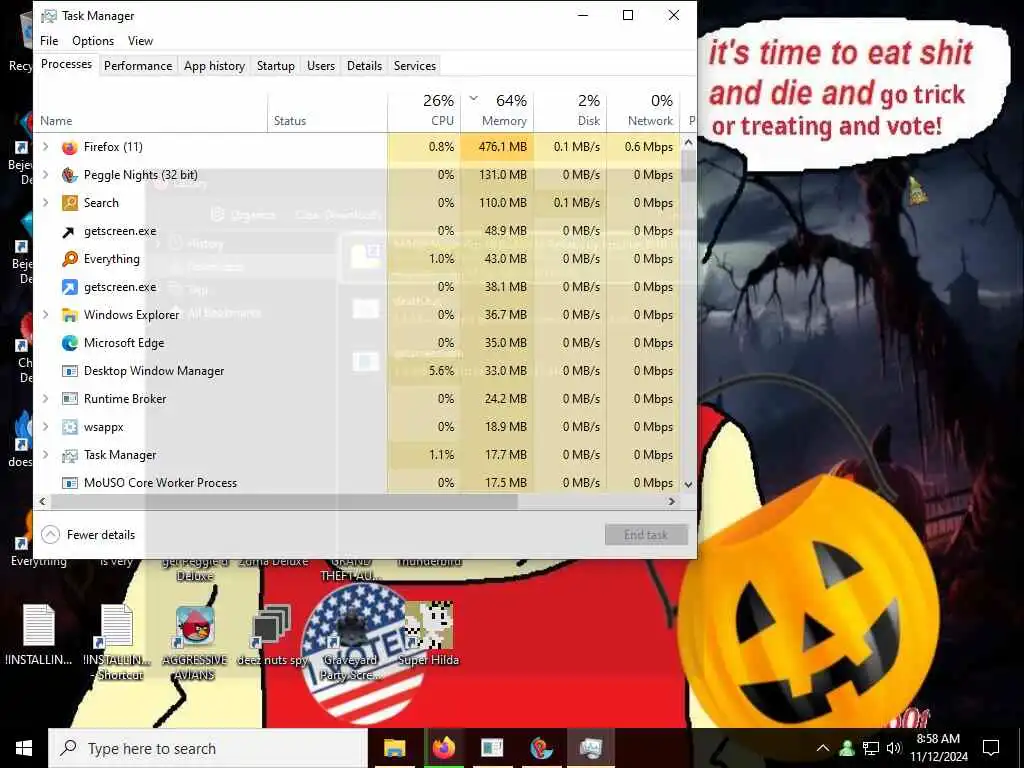Sort by the Disk column header
1024x768 pixels.
(x=570, y=111)
